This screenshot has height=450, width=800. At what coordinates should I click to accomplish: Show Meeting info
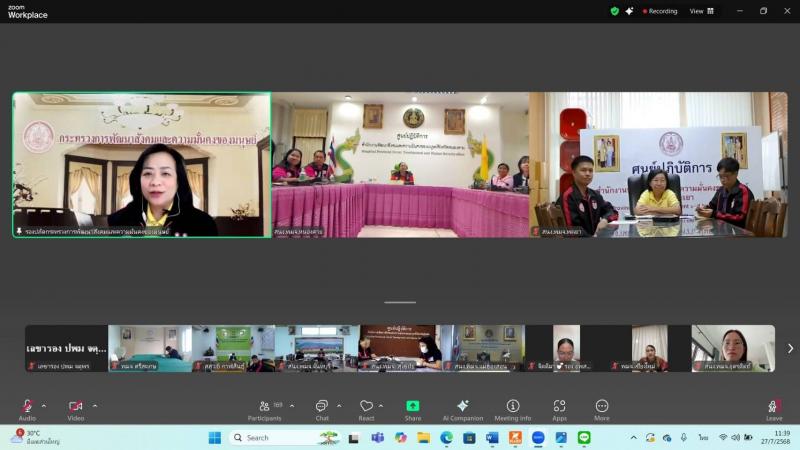(513, 410)
